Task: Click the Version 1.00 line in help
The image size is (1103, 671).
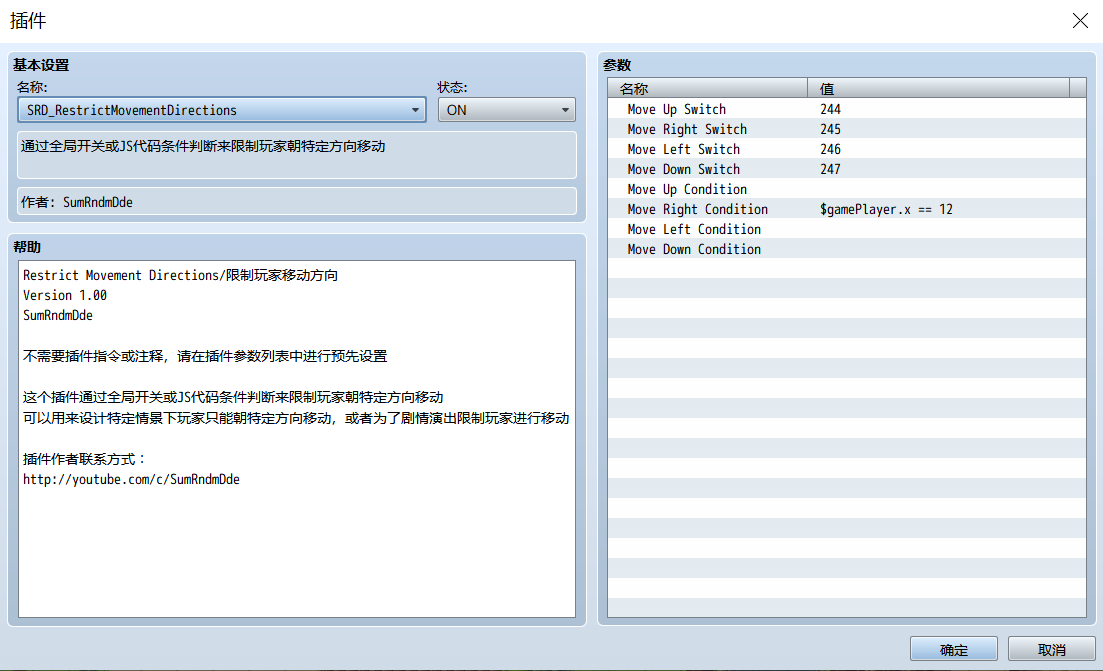Action: 65,295
